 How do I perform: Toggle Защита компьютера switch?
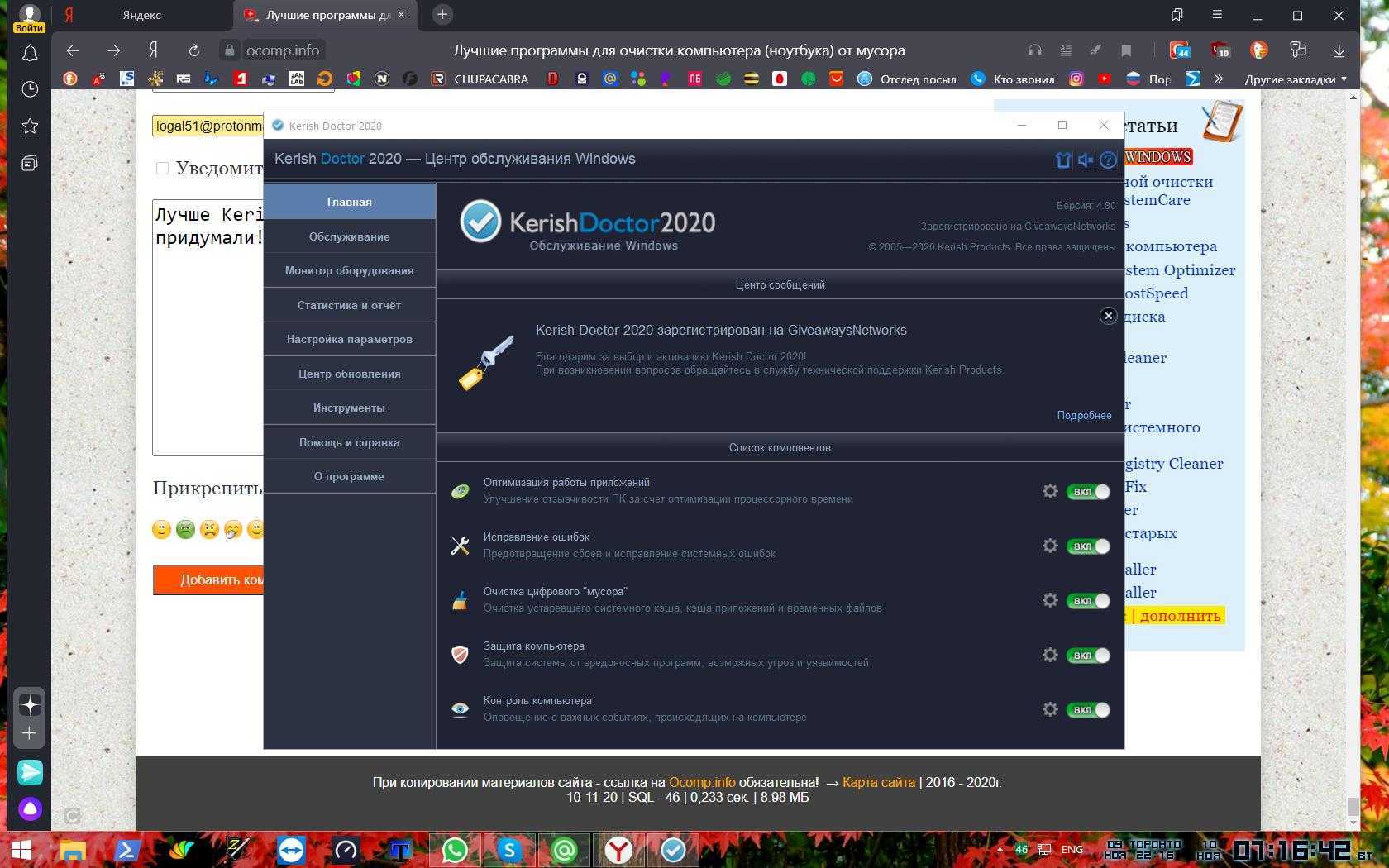pos(1088,655)
